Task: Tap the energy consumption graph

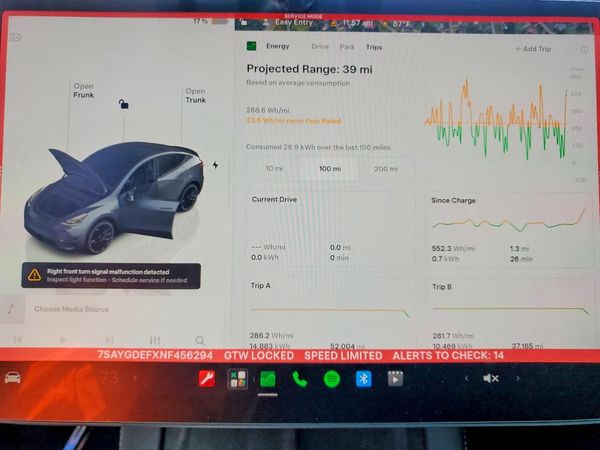Action: (496, 120)
